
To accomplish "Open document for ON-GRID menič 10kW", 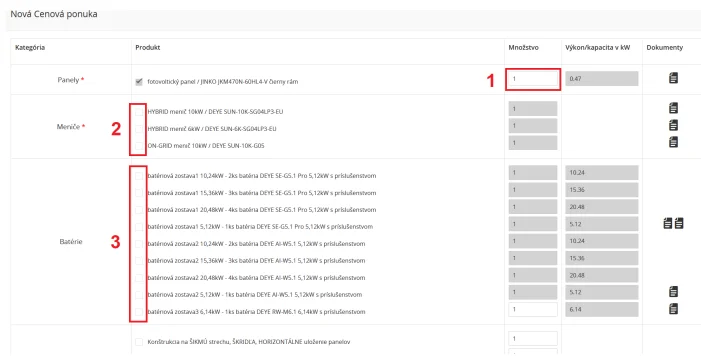I will 673,142.
